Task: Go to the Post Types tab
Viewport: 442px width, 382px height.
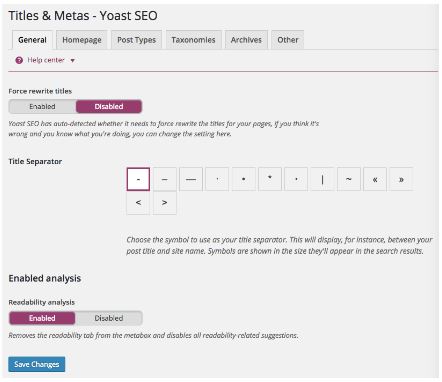Action: pos(136,40)
